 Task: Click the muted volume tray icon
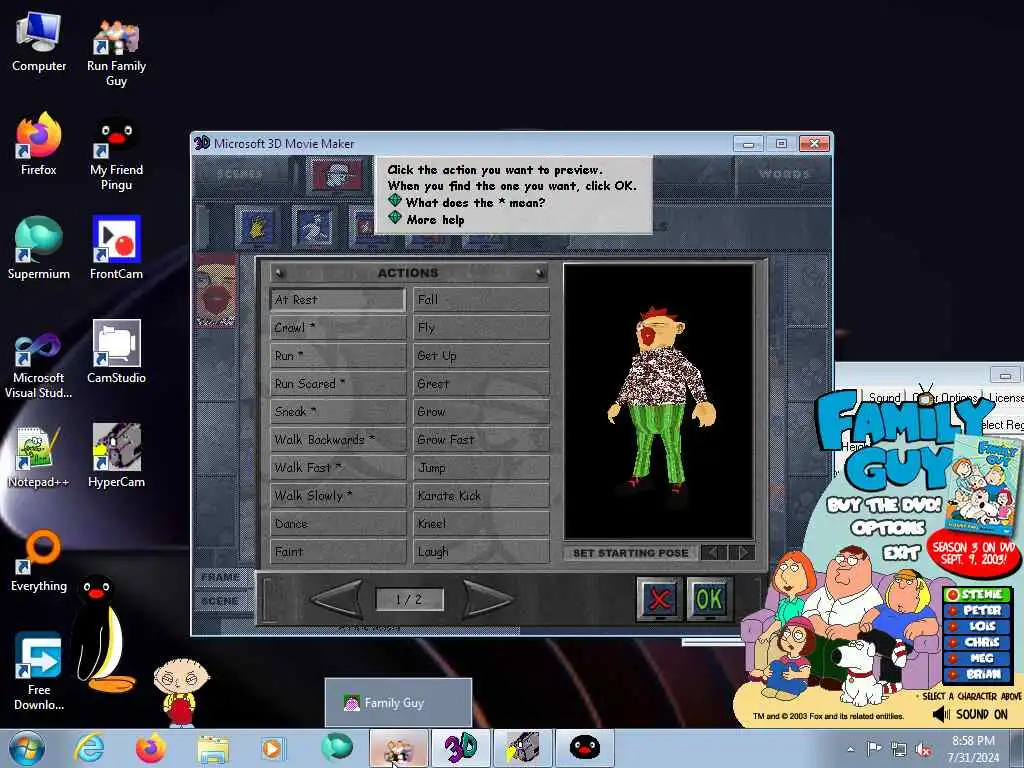coord(923,750)
